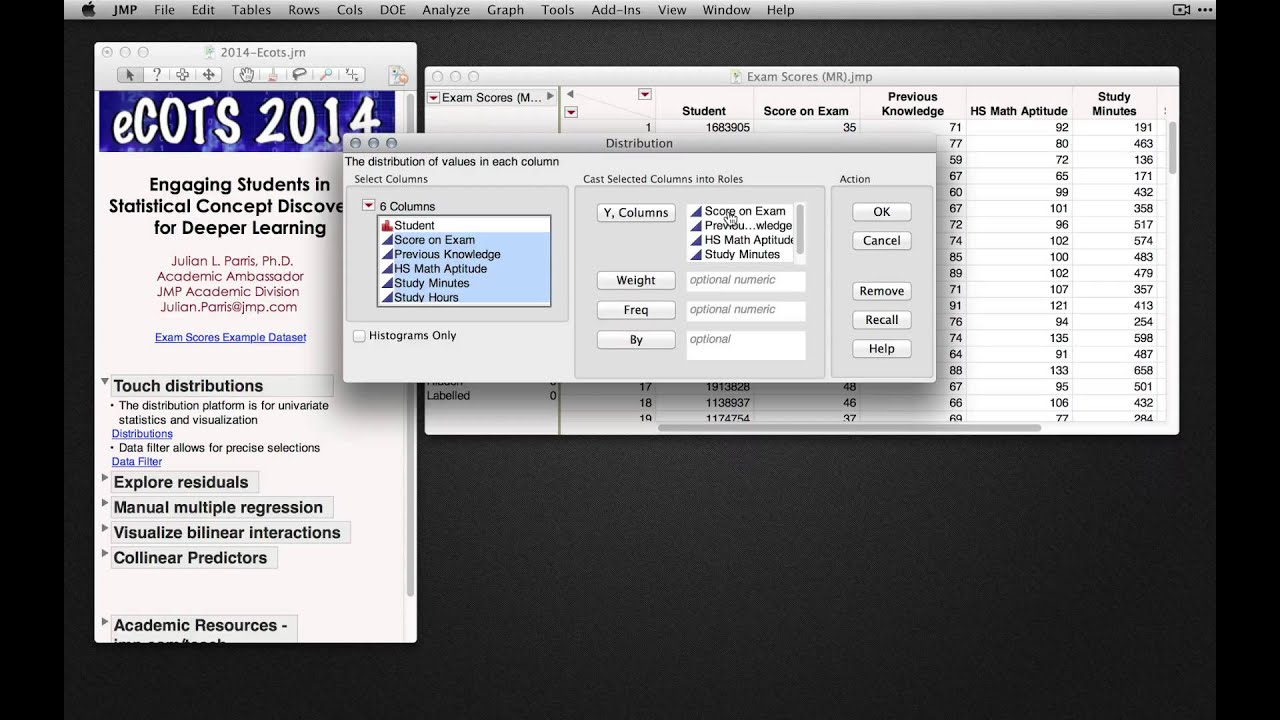
Task: Select the arrow cursor tool in journal toolbar
Action: point(129,75)
